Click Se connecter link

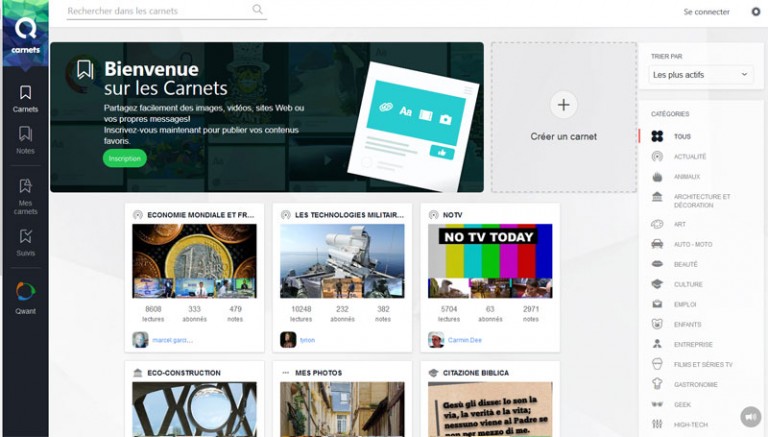click(x=706, y=12)
